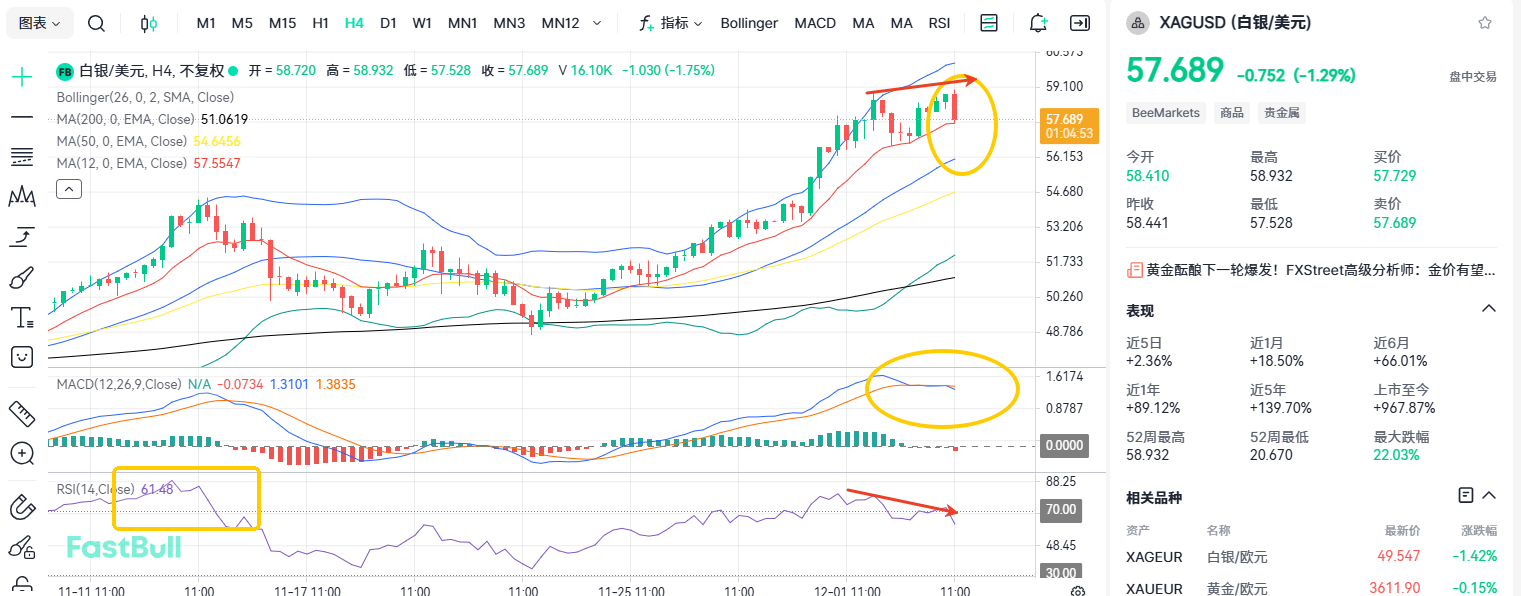Screen dimensions: 1521x596
Task: Toggle the zoom magnifier tool
Action: coord(21,453)
